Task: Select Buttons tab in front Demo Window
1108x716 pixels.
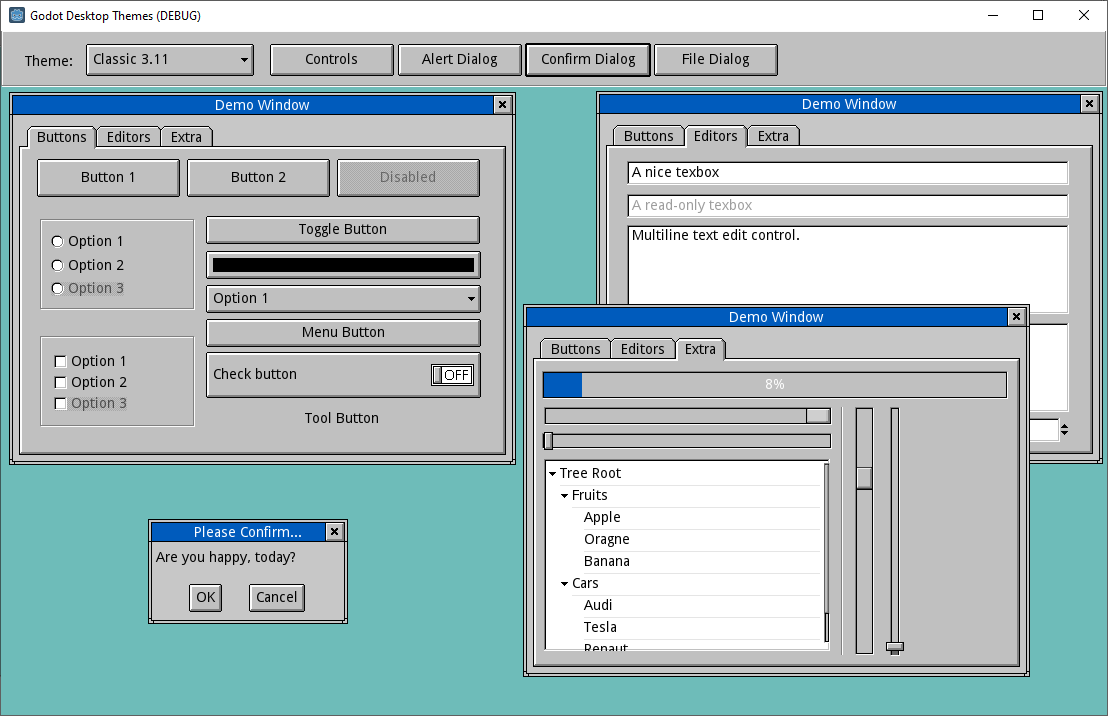Action: tap(575, 349)
